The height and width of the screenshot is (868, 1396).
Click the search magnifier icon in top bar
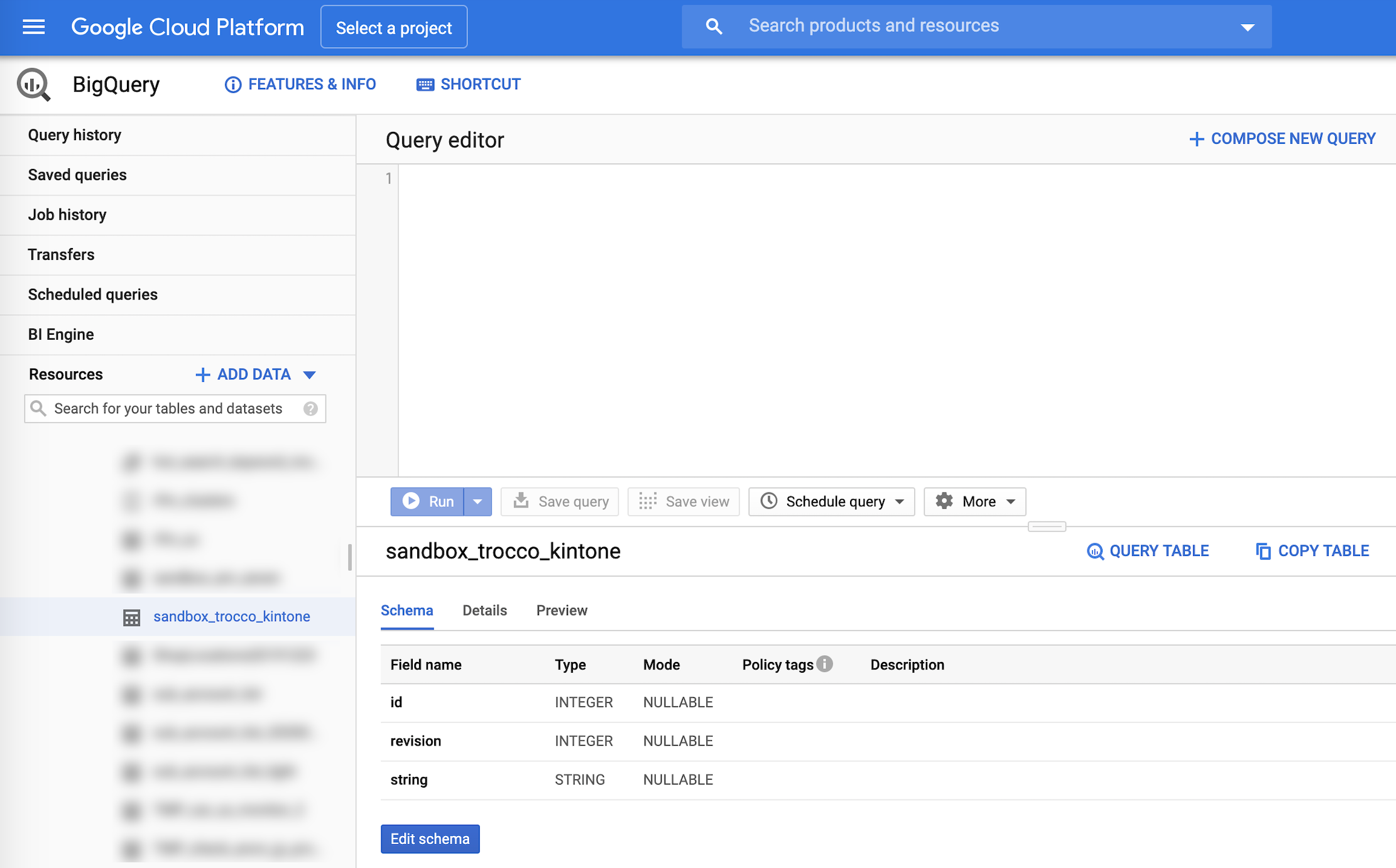pos(714,26)
